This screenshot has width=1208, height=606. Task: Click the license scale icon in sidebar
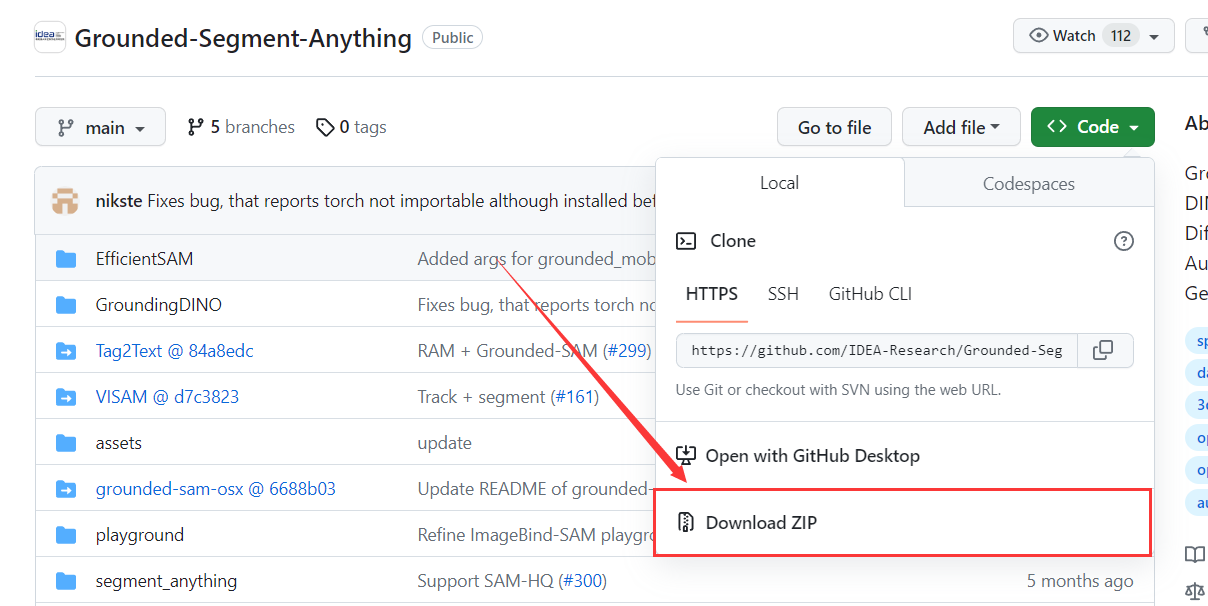[1195, 592]
